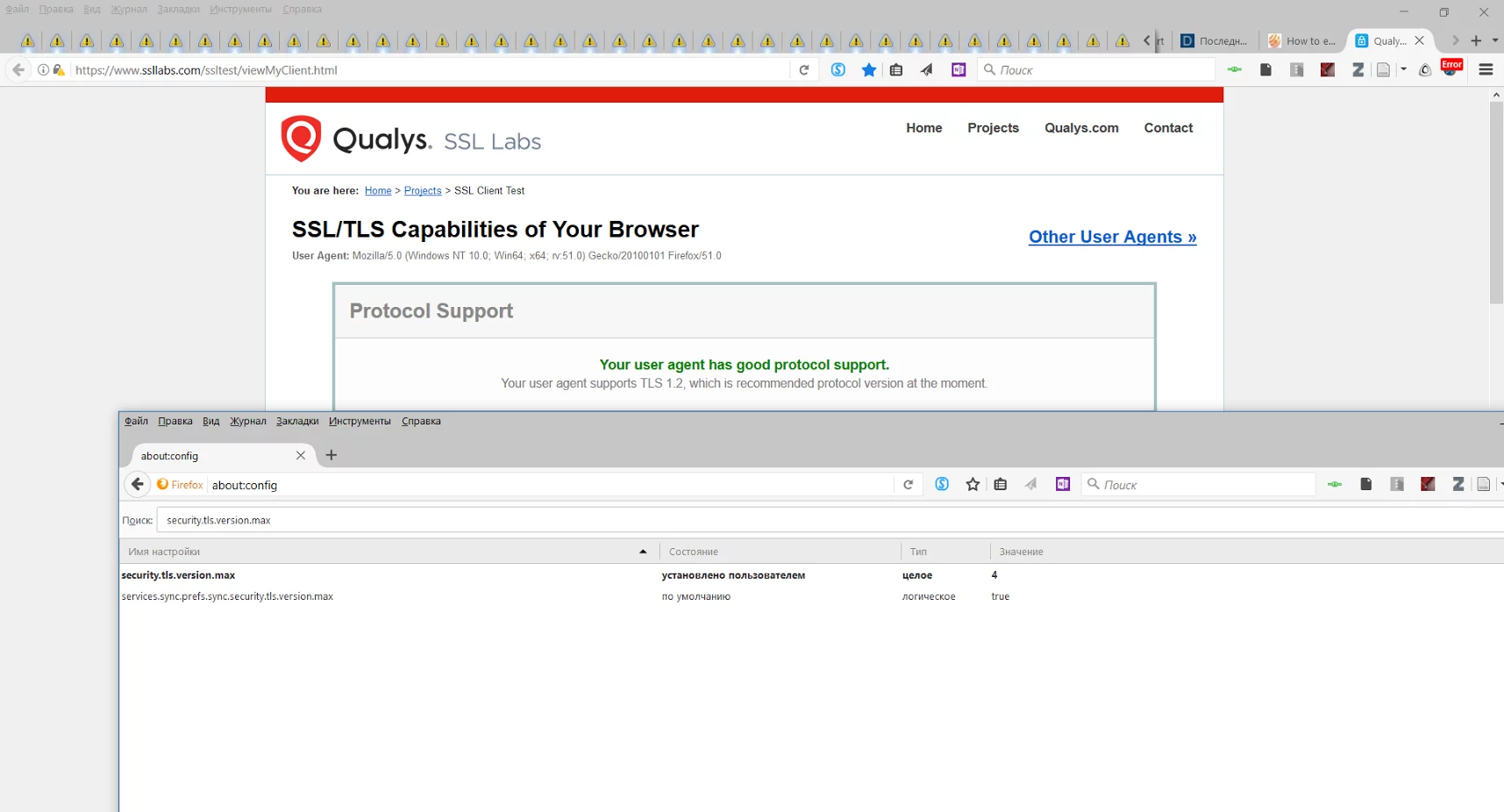Click the green add-on icon in SSL Labs window
The width and height of the screenshot is (1504, 812).
click(1235, 70)
